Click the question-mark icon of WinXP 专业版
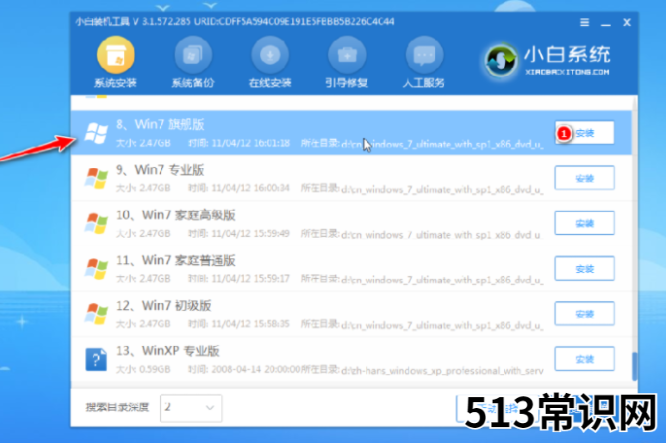Viewport: 666px width, 443px height. 96,359
